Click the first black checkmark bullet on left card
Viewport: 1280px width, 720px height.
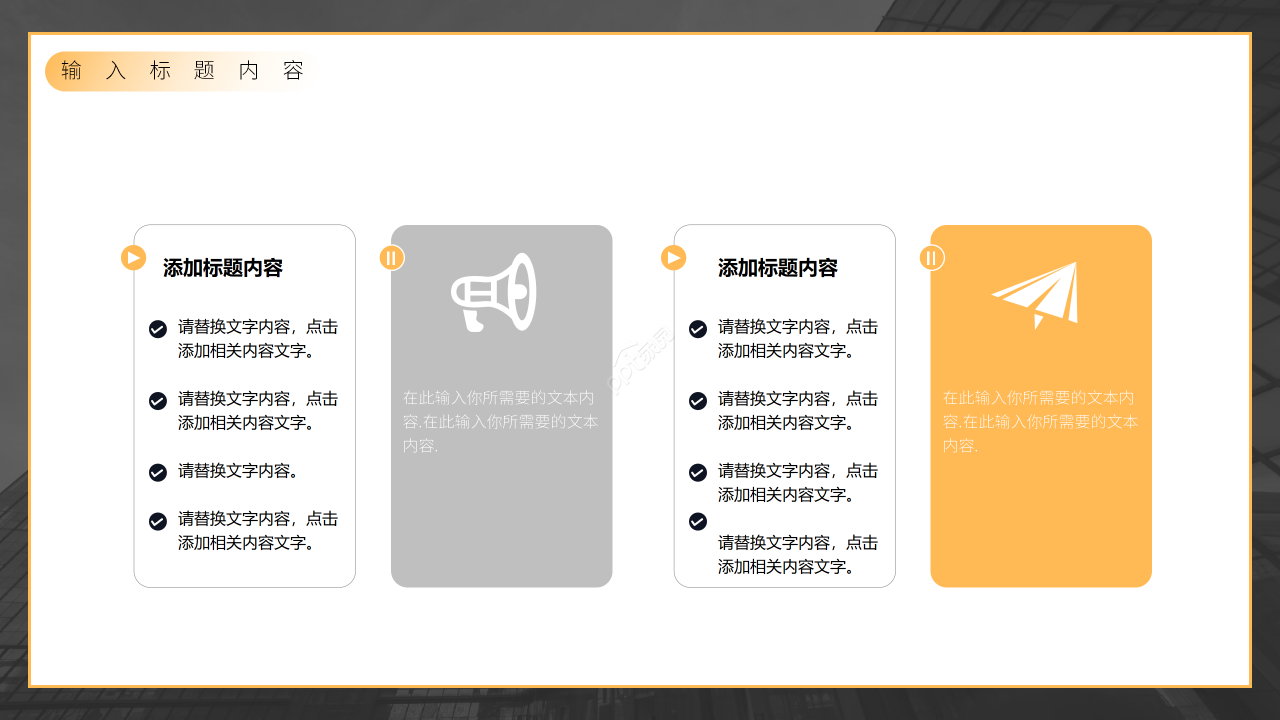coord(158,328)
